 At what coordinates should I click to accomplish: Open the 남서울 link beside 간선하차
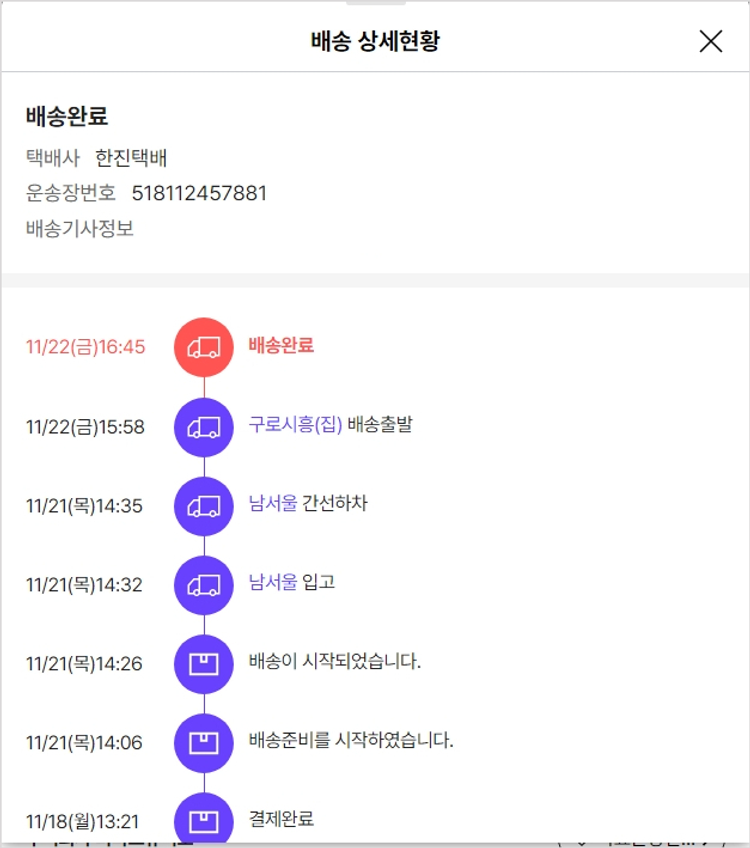point(273,504)
